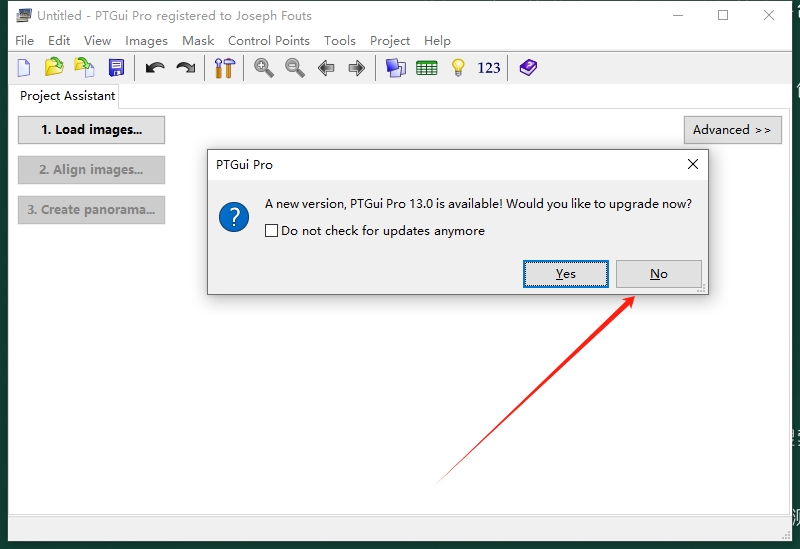
Task: Click the right arrow toolbar icon
Action: click(x=356, y=68)
